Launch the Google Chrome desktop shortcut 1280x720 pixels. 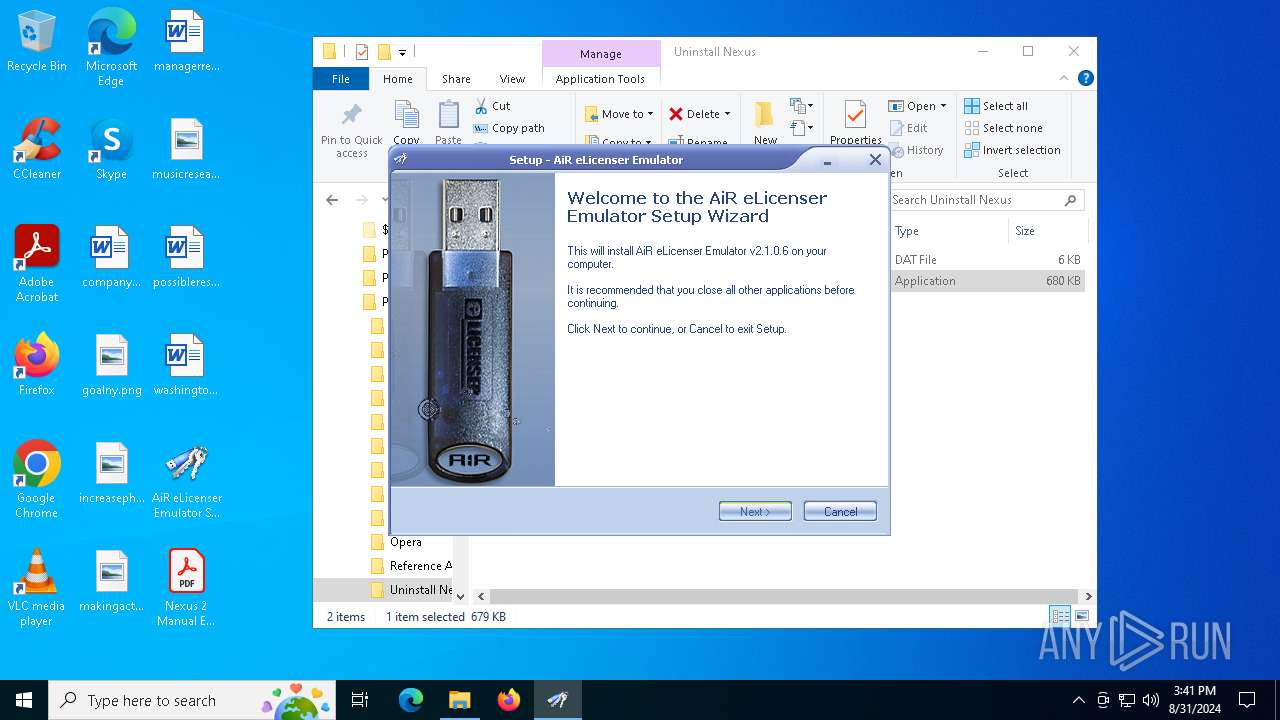pos(37,480)
